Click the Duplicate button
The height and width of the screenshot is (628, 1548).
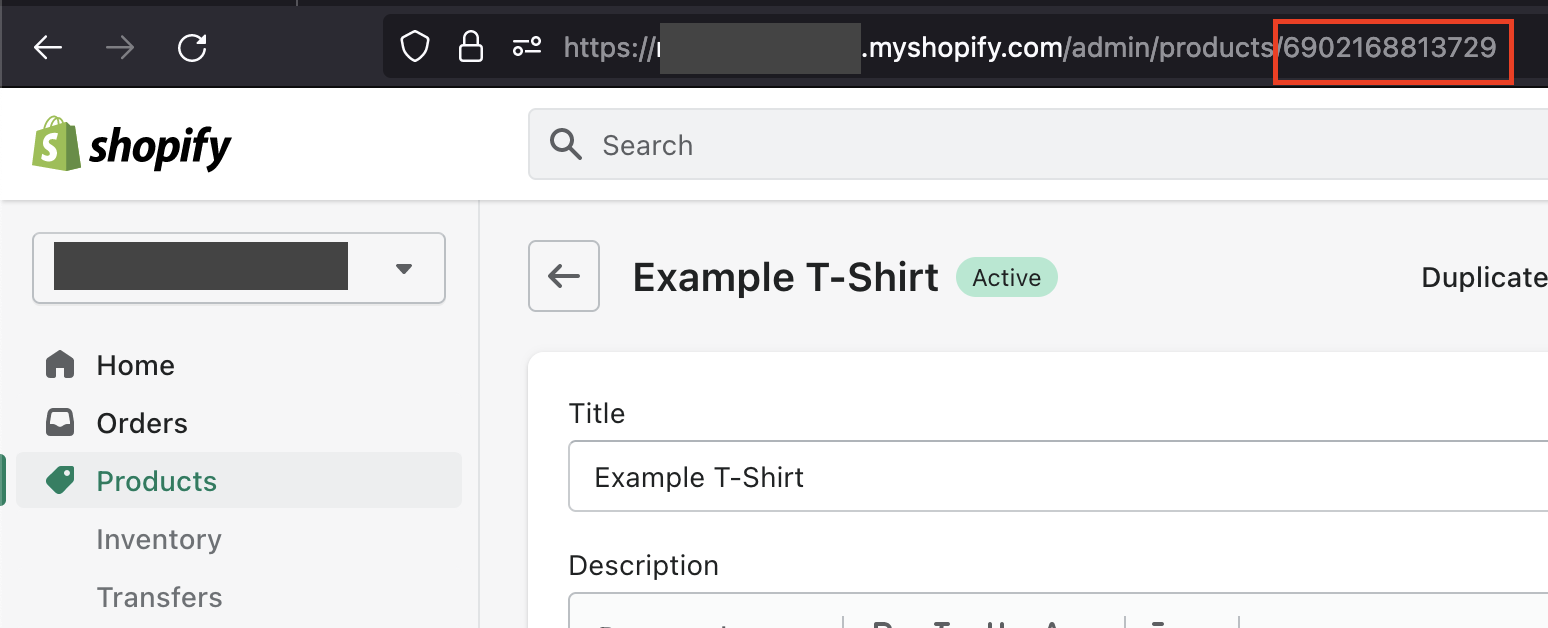[x=1483, y=277]
